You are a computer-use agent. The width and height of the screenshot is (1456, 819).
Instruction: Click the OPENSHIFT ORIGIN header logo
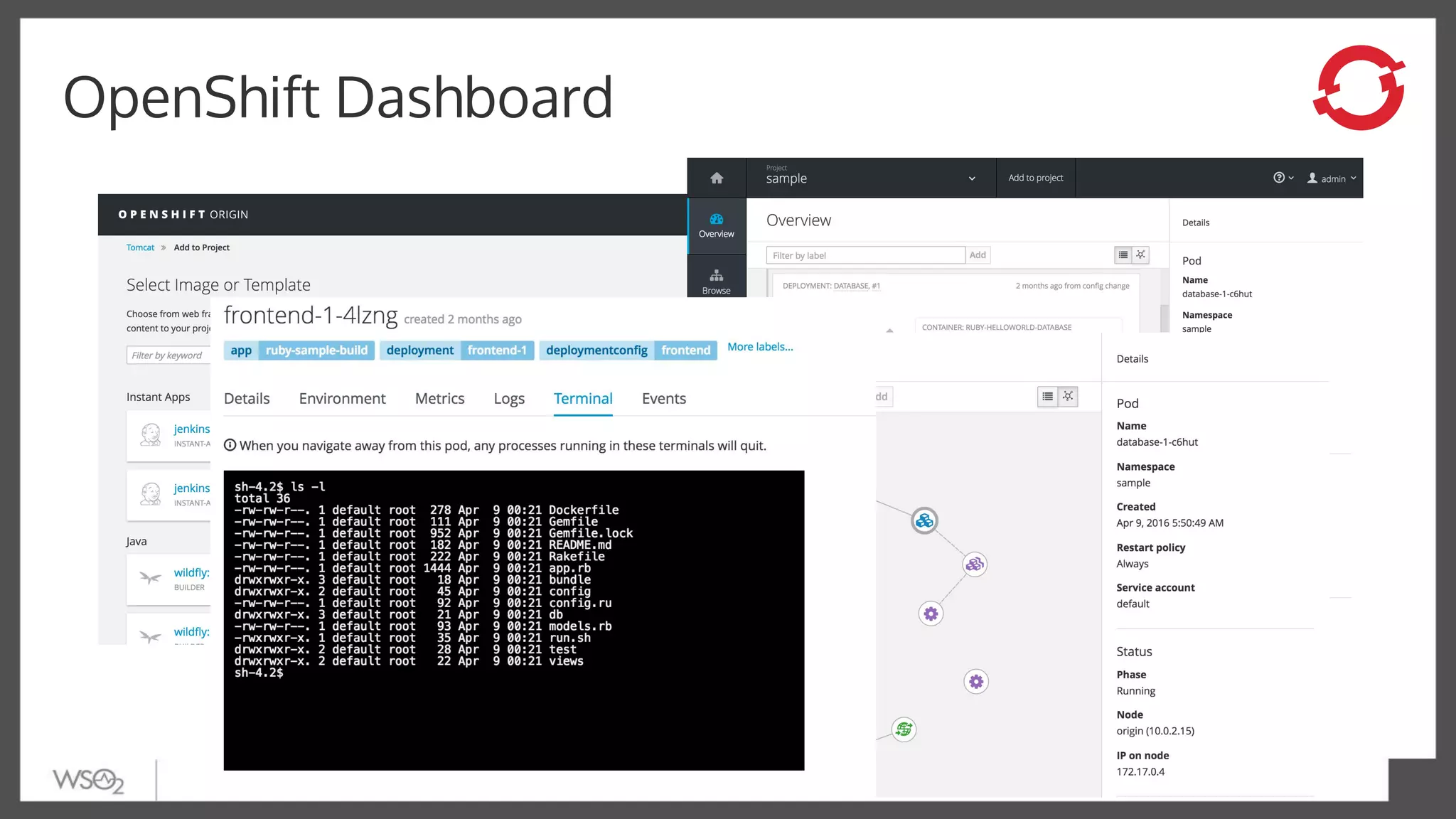(x=183, y=215)
